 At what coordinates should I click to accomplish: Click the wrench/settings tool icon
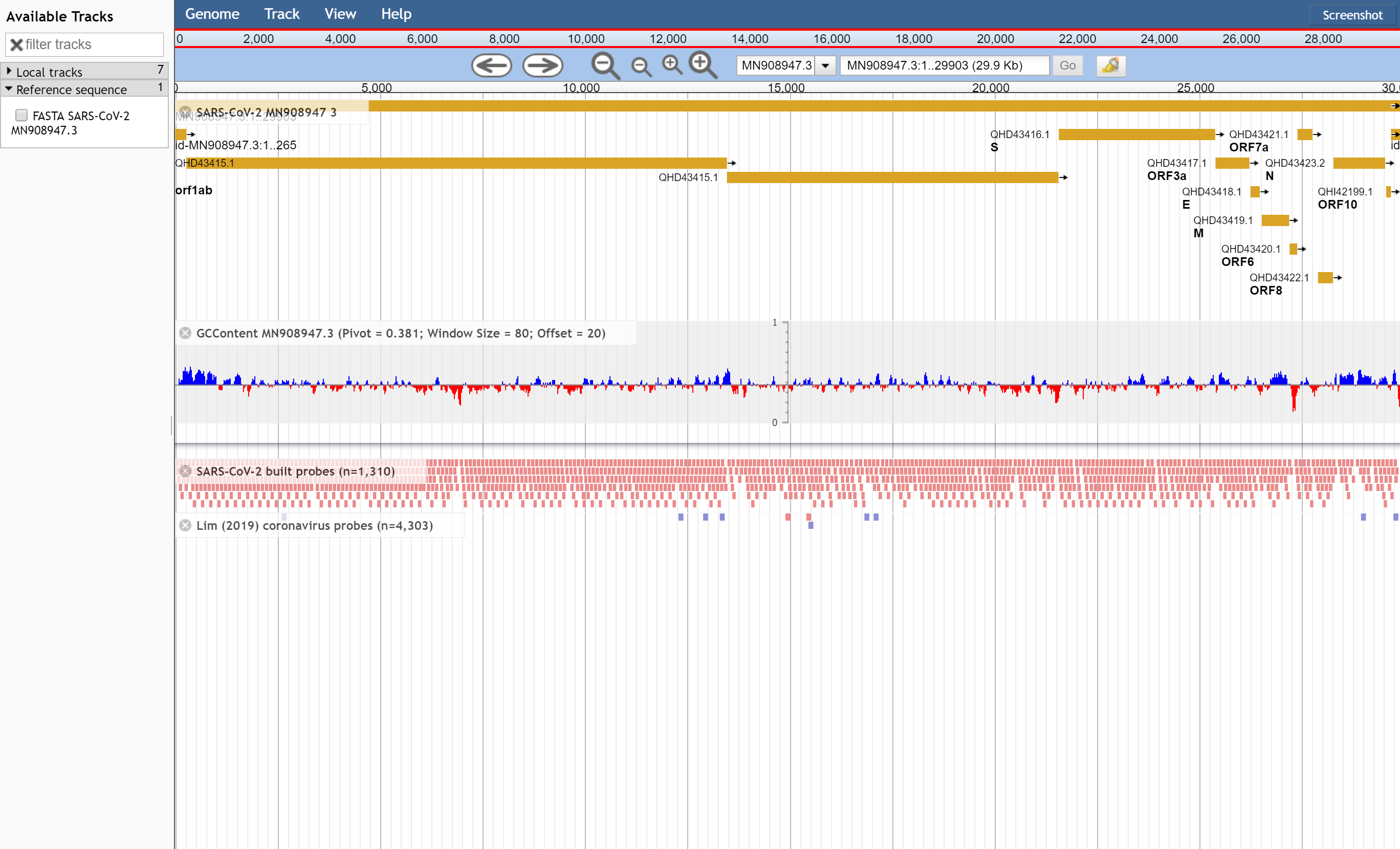tap(1110, 65)
